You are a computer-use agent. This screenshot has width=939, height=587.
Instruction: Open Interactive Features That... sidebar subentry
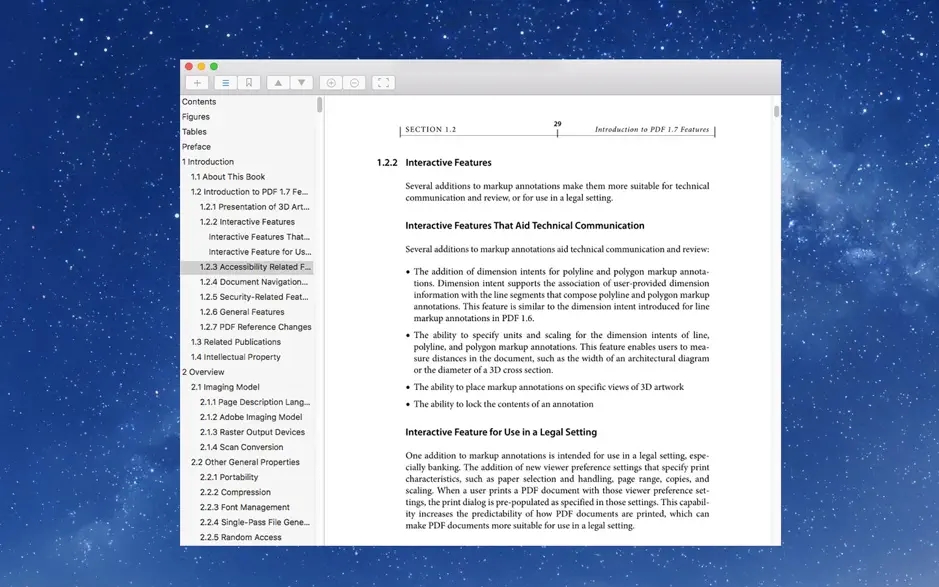pyautogui.click(x=259, y=237)
